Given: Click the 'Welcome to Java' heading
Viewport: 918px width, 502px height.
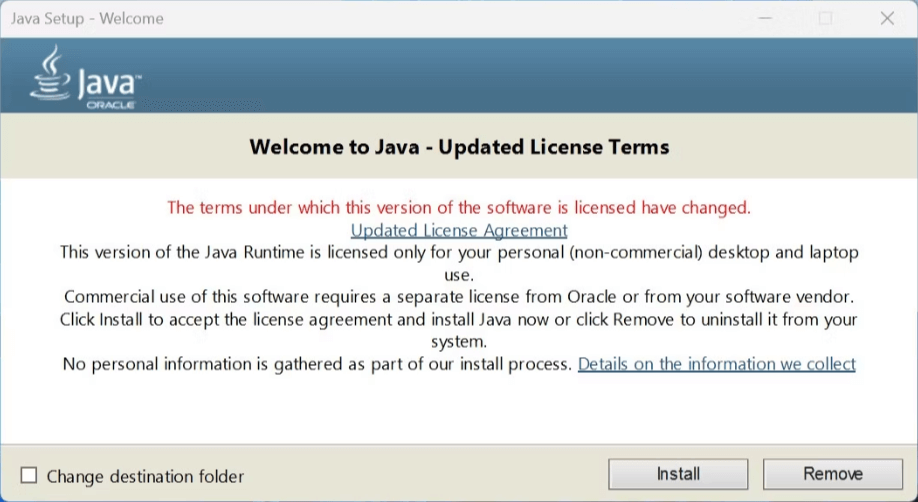Looking at the screenshot, I should point(459,147).
